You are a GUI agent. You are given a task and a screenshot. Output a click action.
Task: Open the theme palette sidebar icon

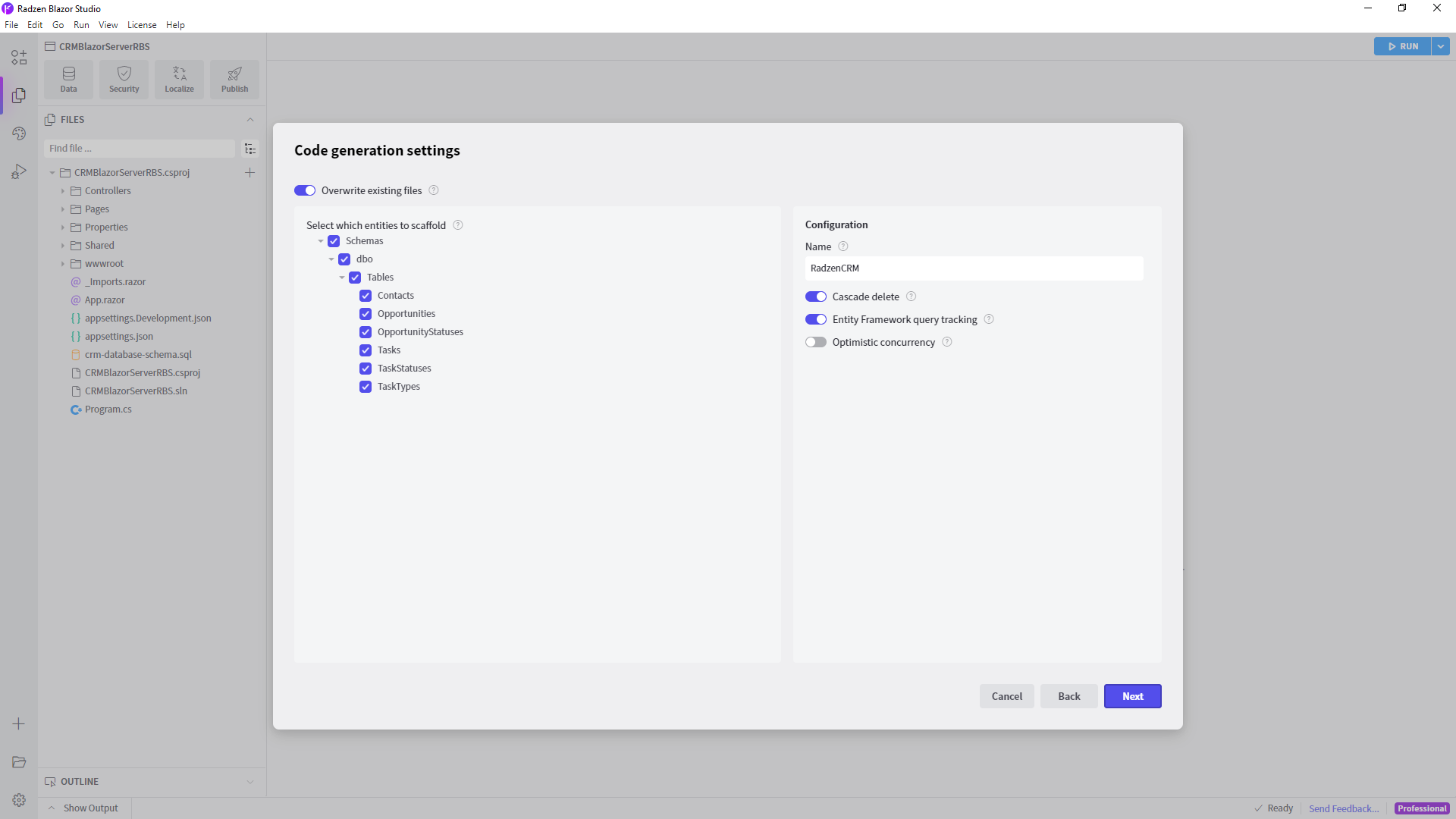click(19, 133)
